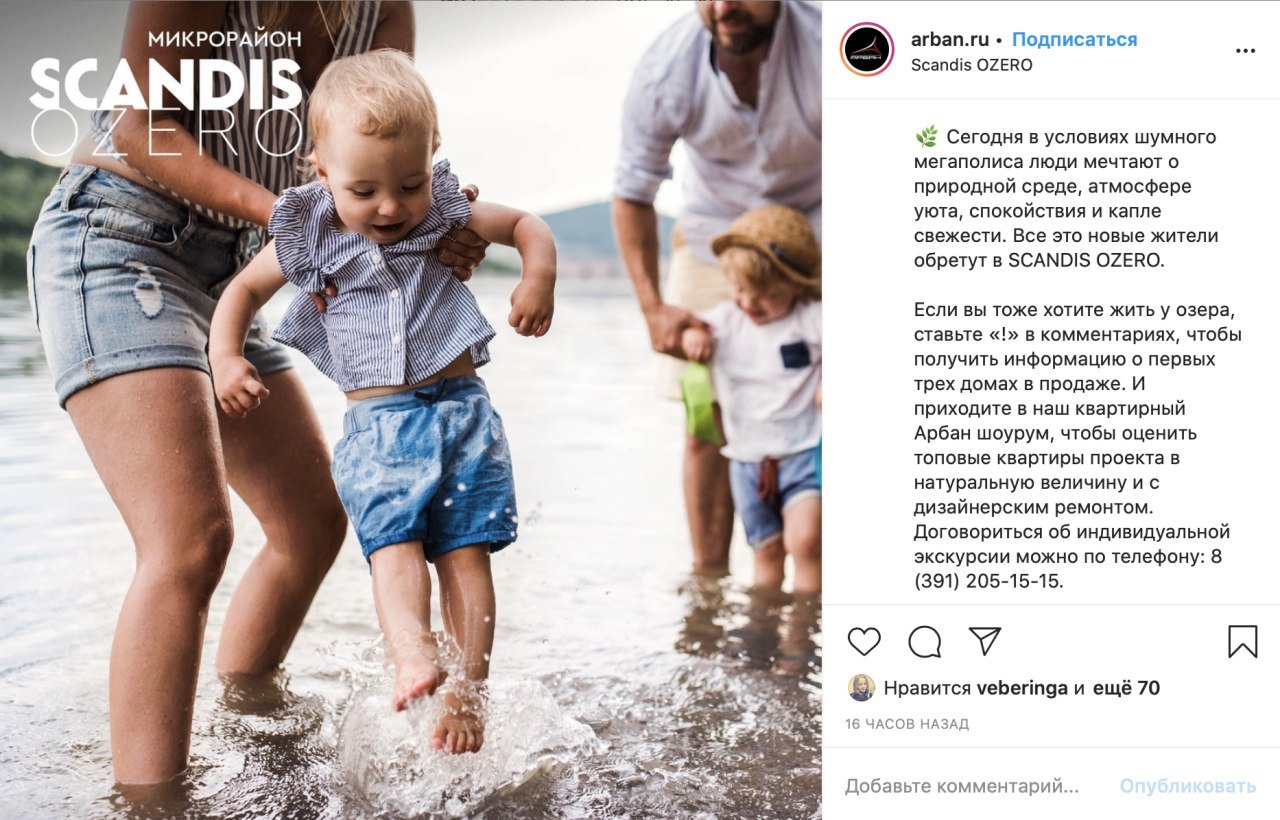Screen dimensions: 1280x820
Task: Click the leaf emoji in the caption
Action: tap(927, 136)
